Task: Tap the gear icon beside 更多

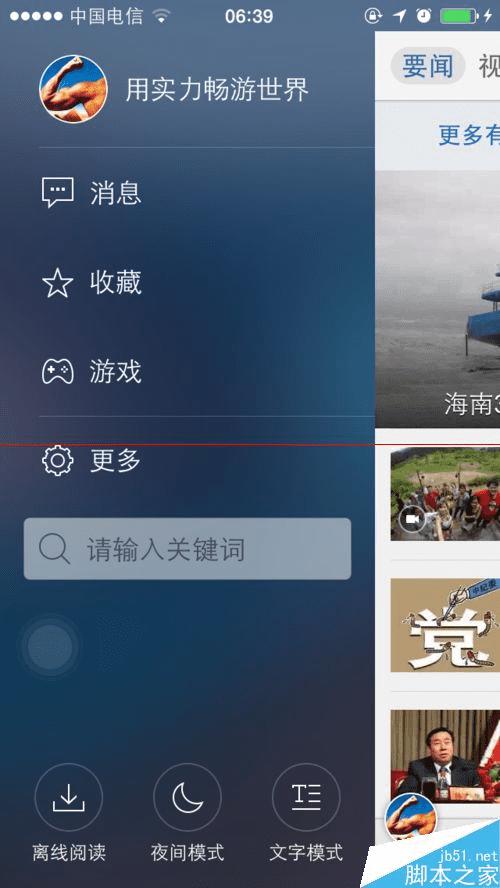Action: tap(57, 460)
